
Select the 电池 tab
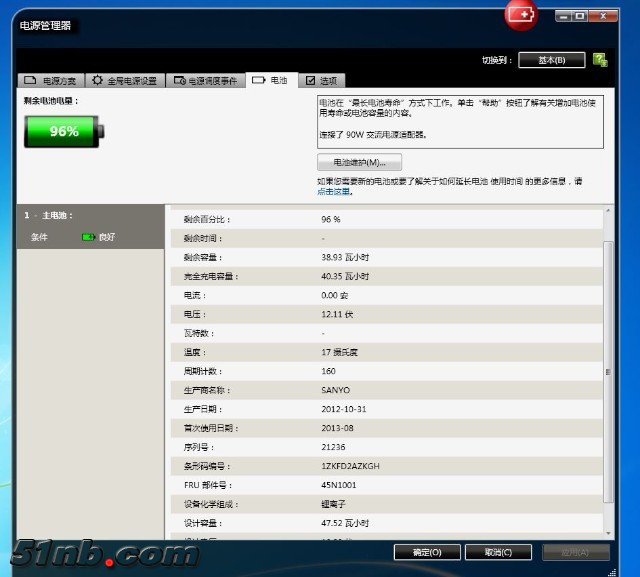tap(271, 80)
